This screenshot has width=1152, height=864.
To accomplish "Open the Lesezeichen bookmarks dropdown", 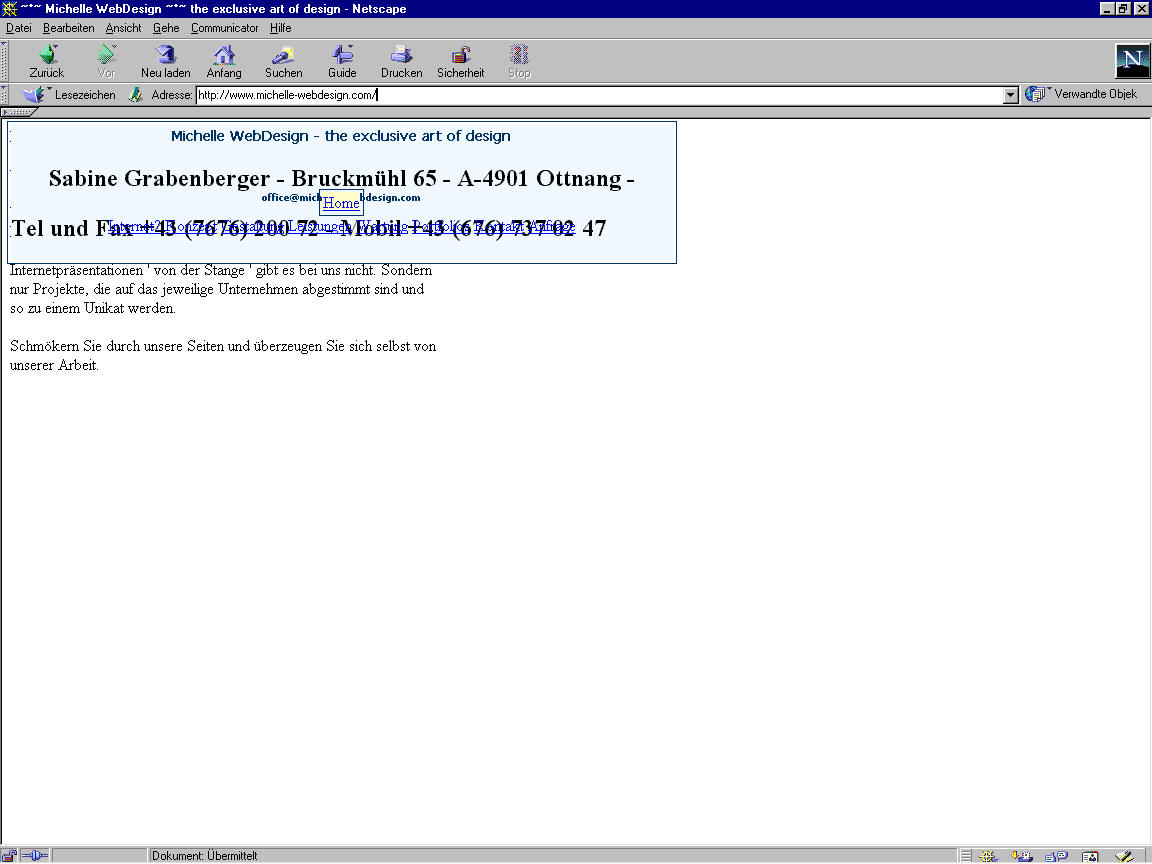I will pyautogui.click(x=70, y=95).
